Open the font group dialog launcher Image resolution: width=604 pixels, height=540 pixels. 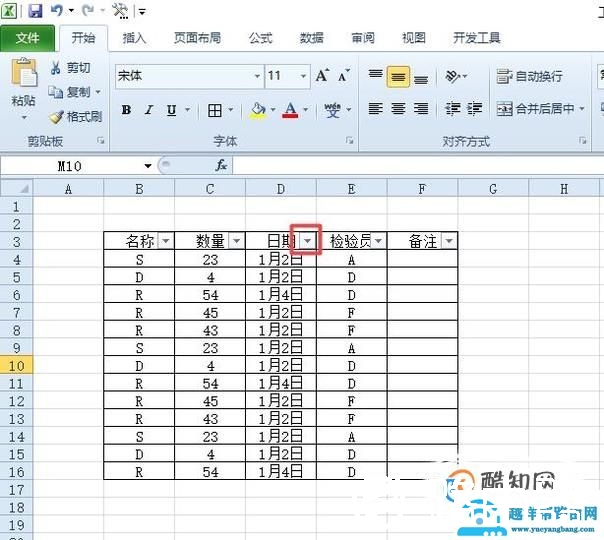[x=349, y=141]
